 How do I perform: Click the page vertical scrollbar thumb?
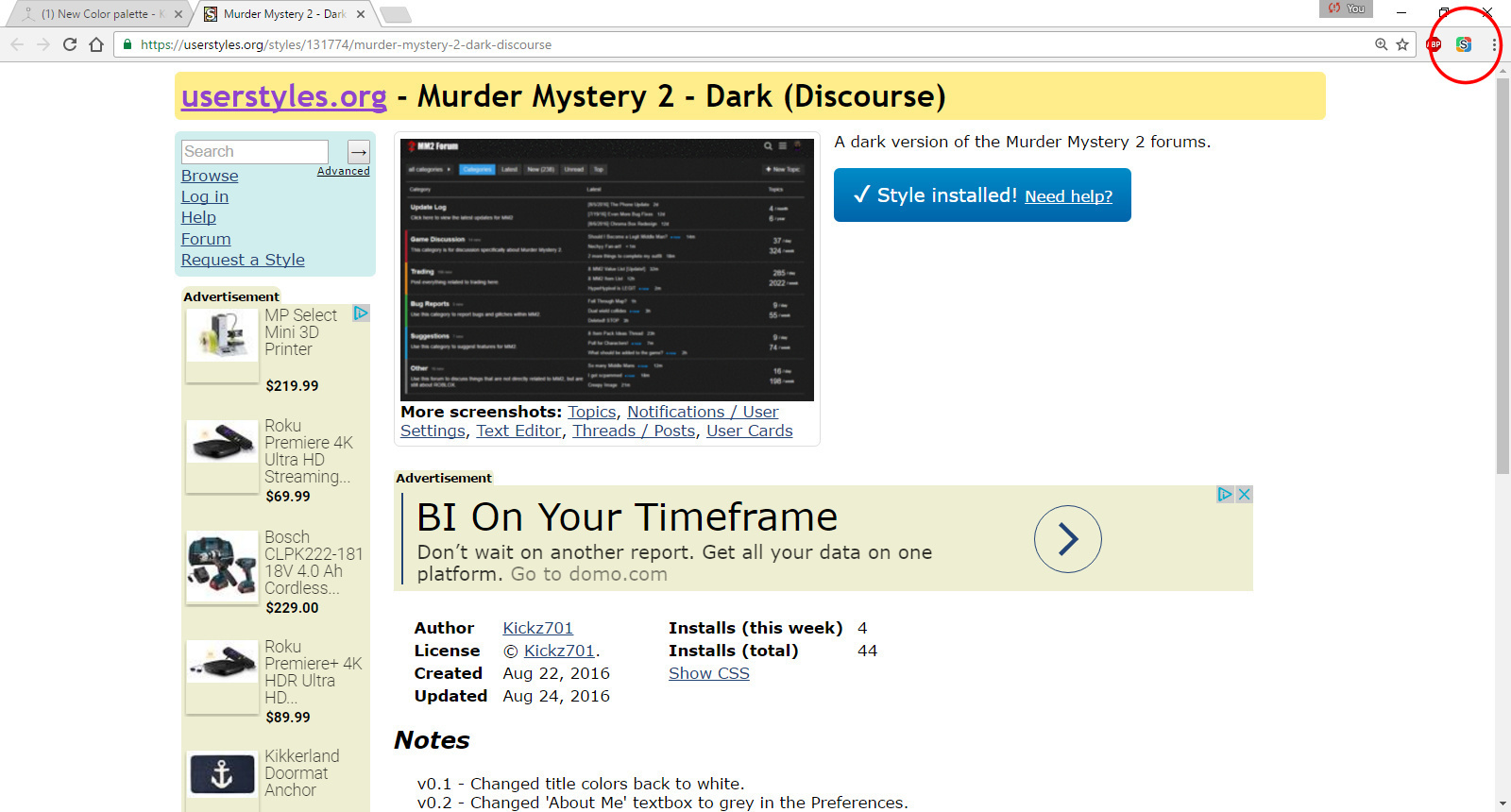pos(1503,274)
